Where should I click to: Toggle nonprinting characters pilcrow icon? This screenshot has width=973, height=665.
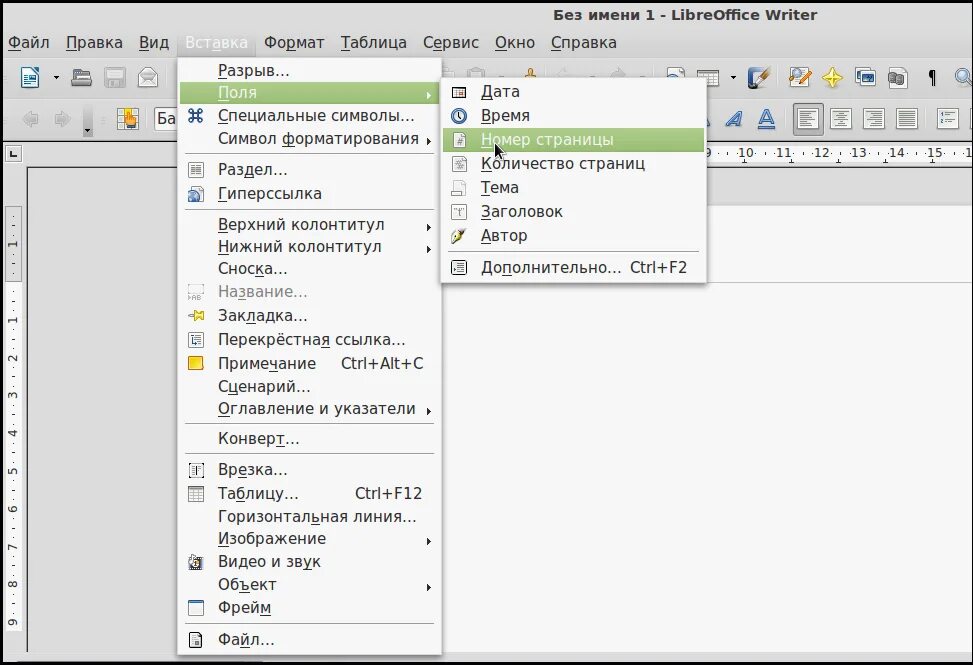931,78
